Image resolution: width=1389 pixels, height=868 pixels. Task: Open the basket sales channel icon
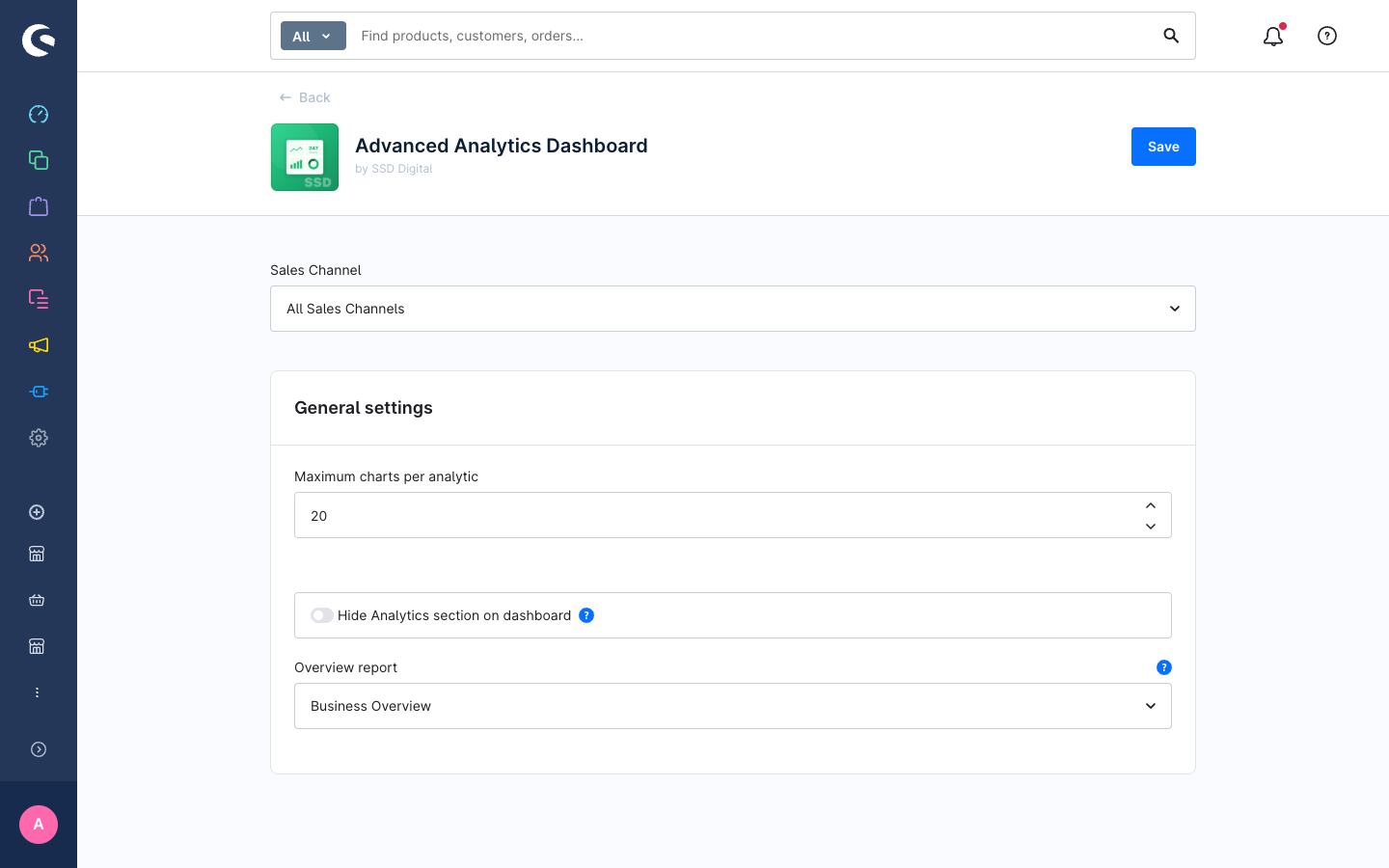[37, 600]
